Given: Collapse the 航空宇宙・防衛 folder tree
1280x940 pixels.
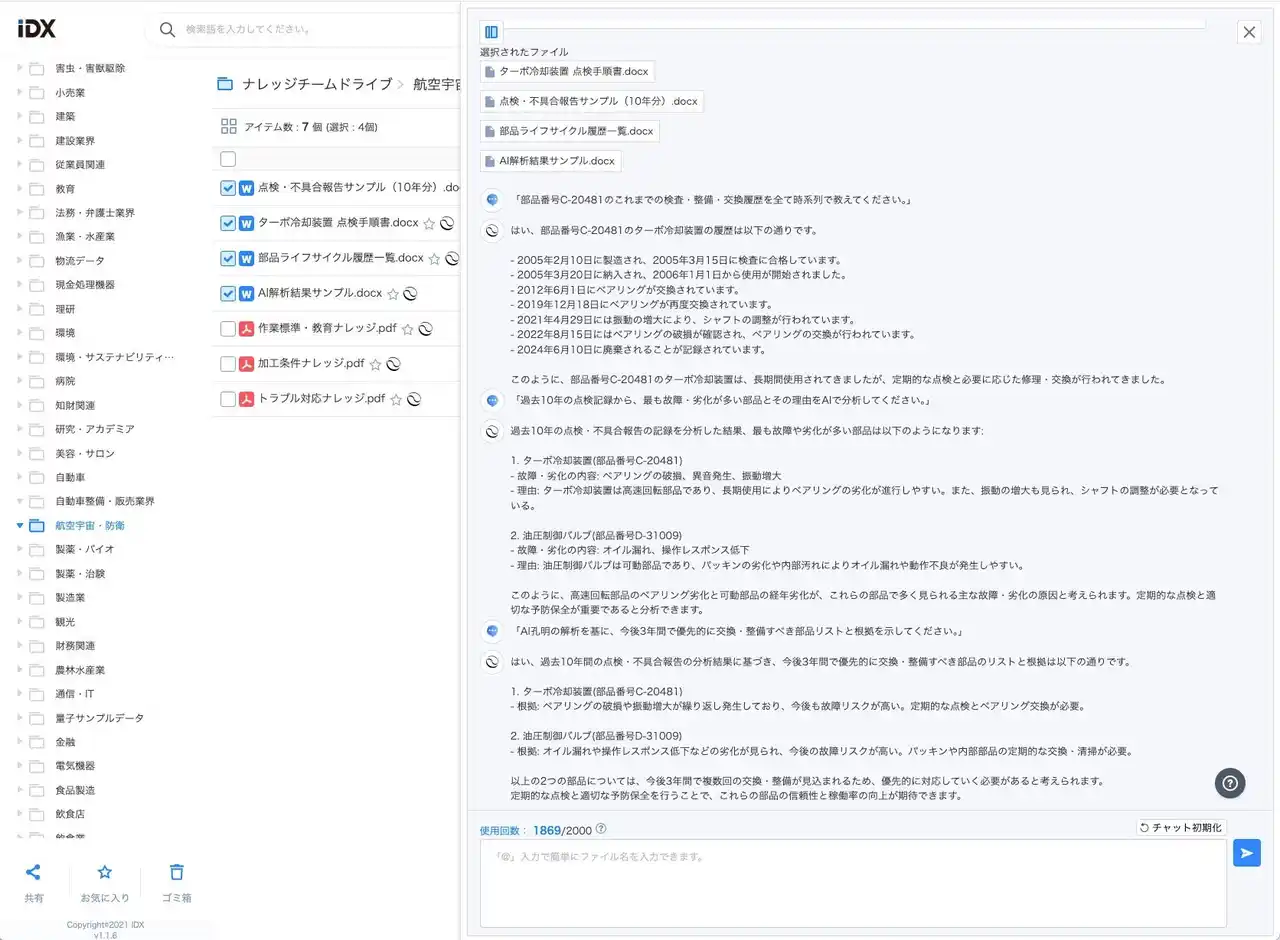Looking at the screenshot, I should (19, 525).
